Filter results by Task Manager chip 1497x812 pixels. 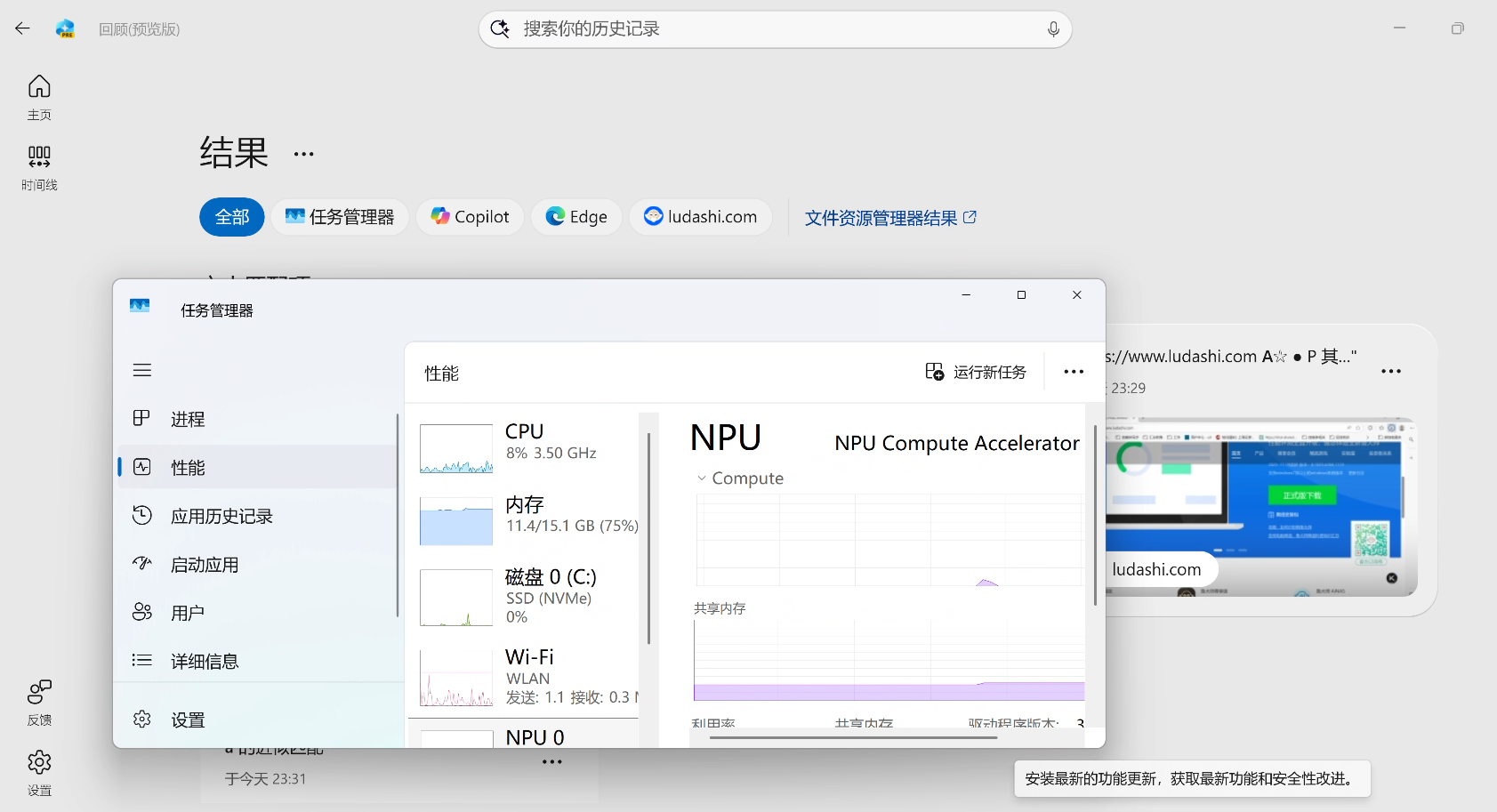(x=340, y=217)
